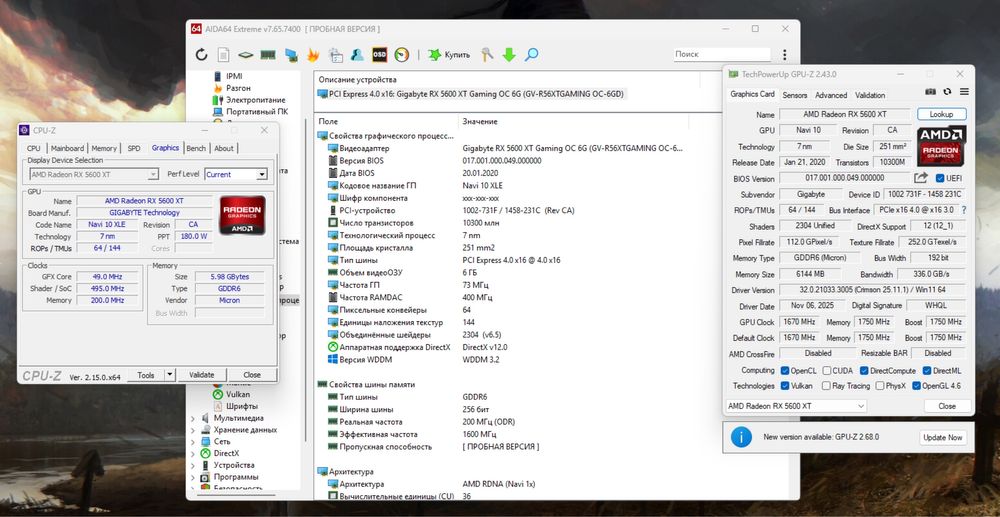Select PCI Express 4.0 x16 Gigabyte device row
The image size is (1000, 517).
pyautogui.click(x=472, y=94)
